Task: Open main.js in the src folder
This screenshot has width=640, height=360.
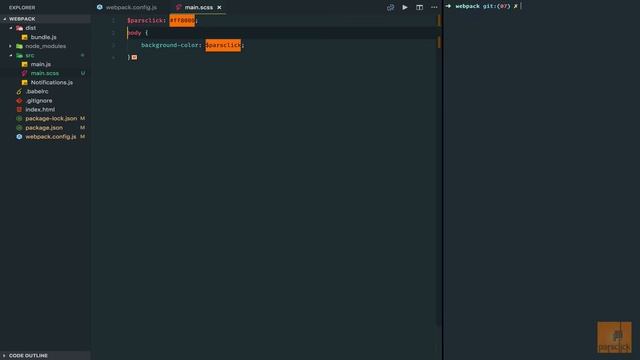Action: pos(41,64)
